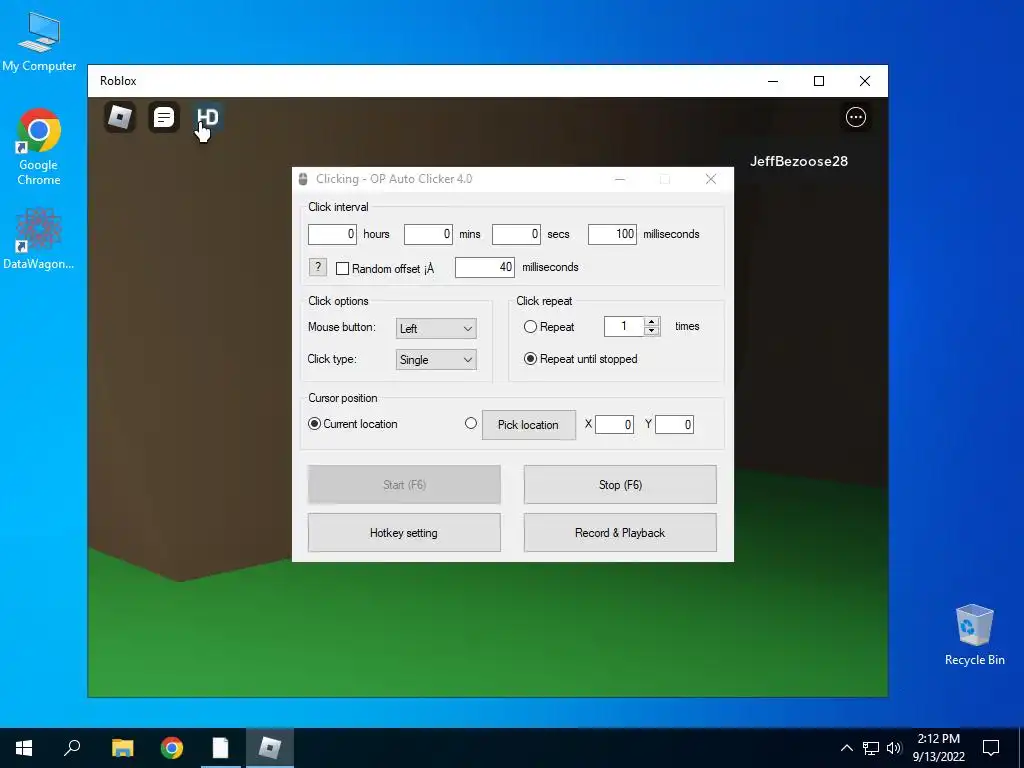Increase the repeat count with up arrow

tap(651, 321)
